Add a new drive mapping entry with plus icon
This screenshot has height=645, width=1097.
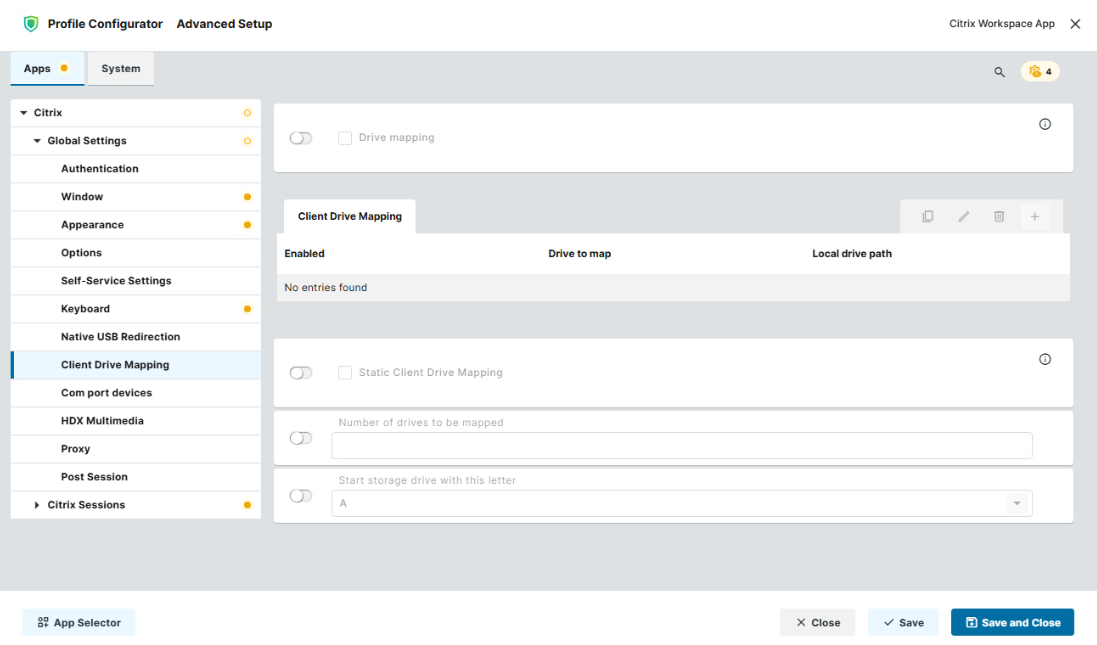(1035, 217)
